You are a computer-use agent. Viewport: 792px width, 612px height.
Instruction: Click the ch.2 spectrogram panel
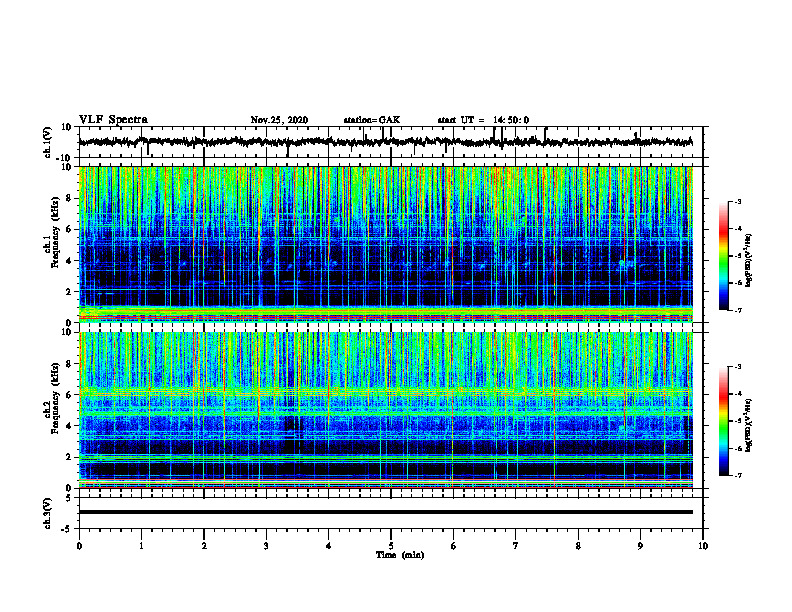tap(385, 410)
